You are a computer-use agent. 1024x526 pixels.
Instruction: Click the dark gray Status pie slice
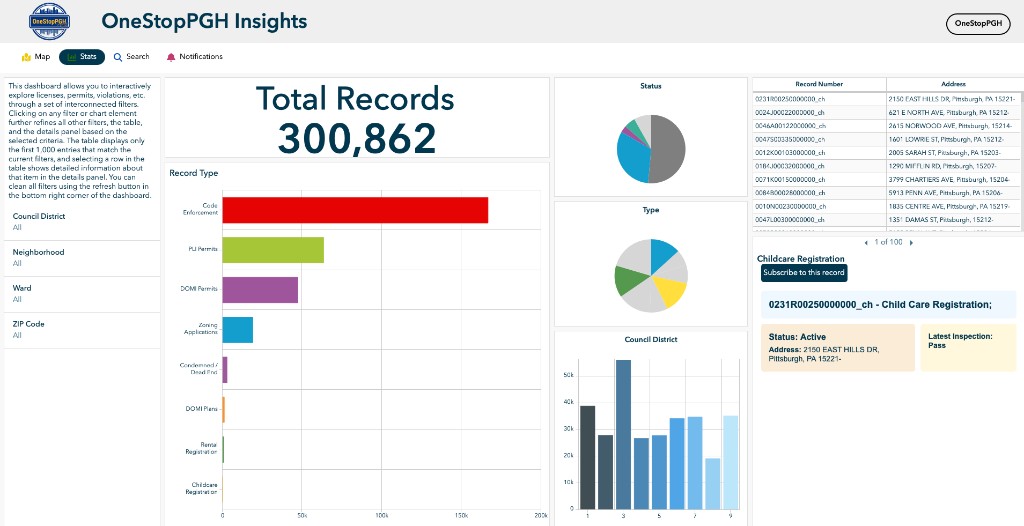(669, 149)
